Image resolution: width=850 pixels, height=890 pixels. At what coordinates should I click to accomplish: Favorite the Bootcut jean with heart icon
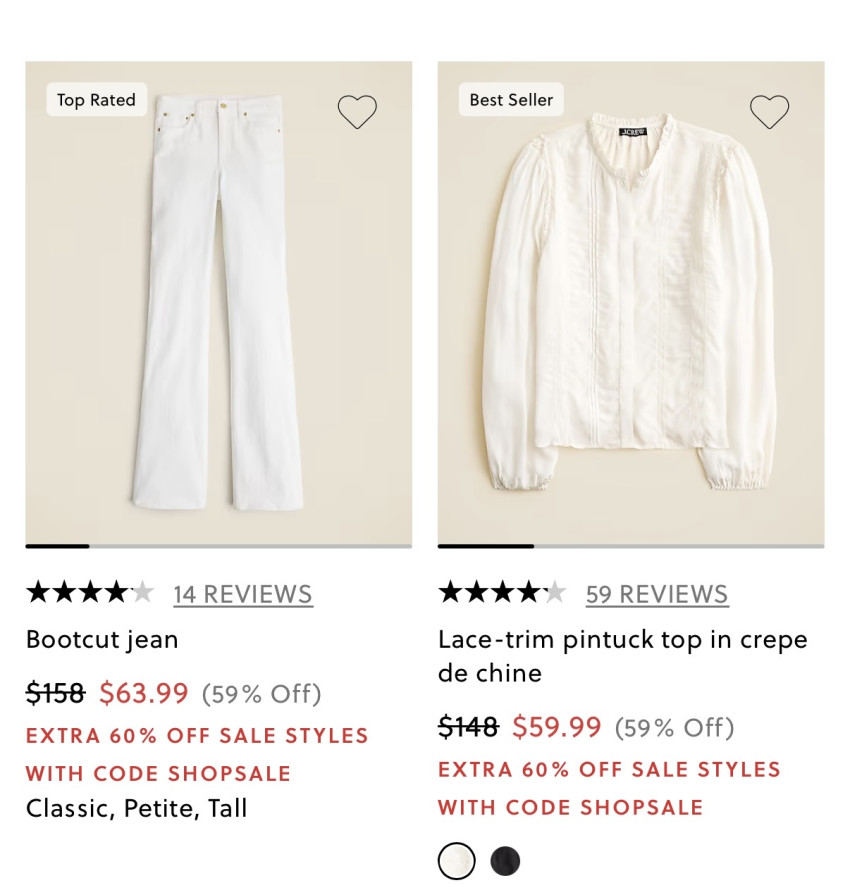357,112
